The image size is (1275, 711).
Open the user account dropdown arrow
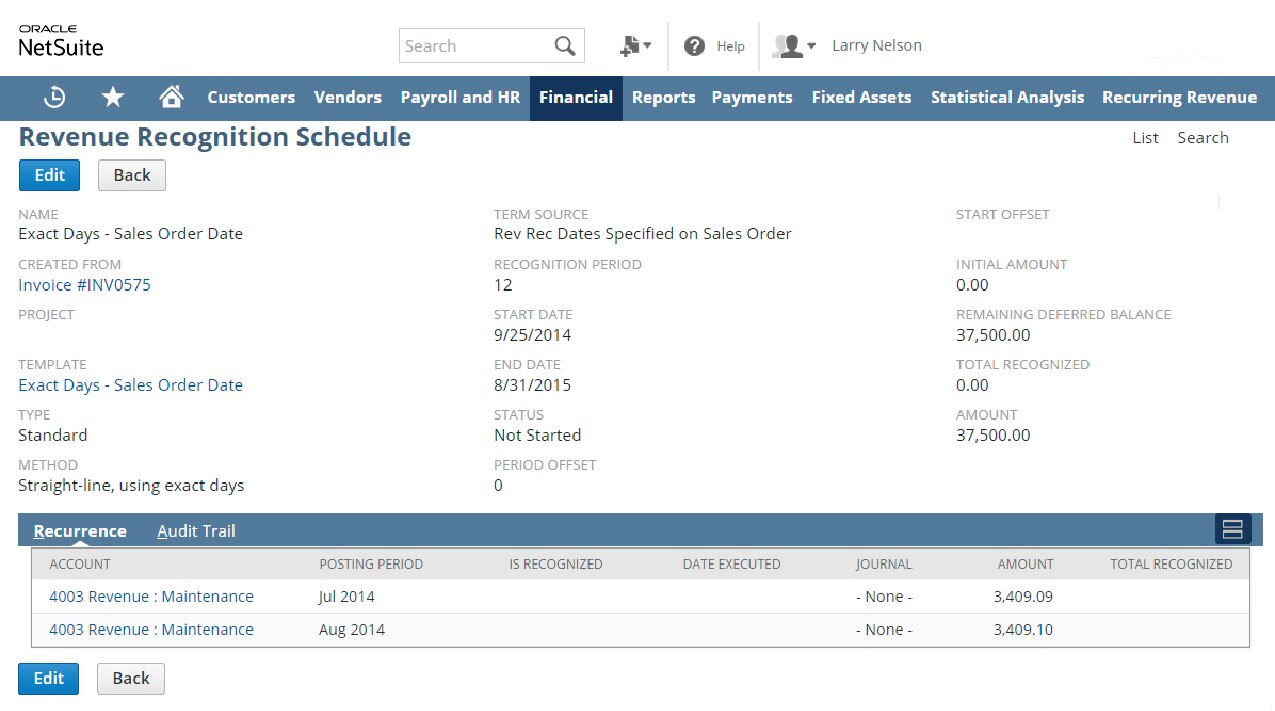[812, 48]
